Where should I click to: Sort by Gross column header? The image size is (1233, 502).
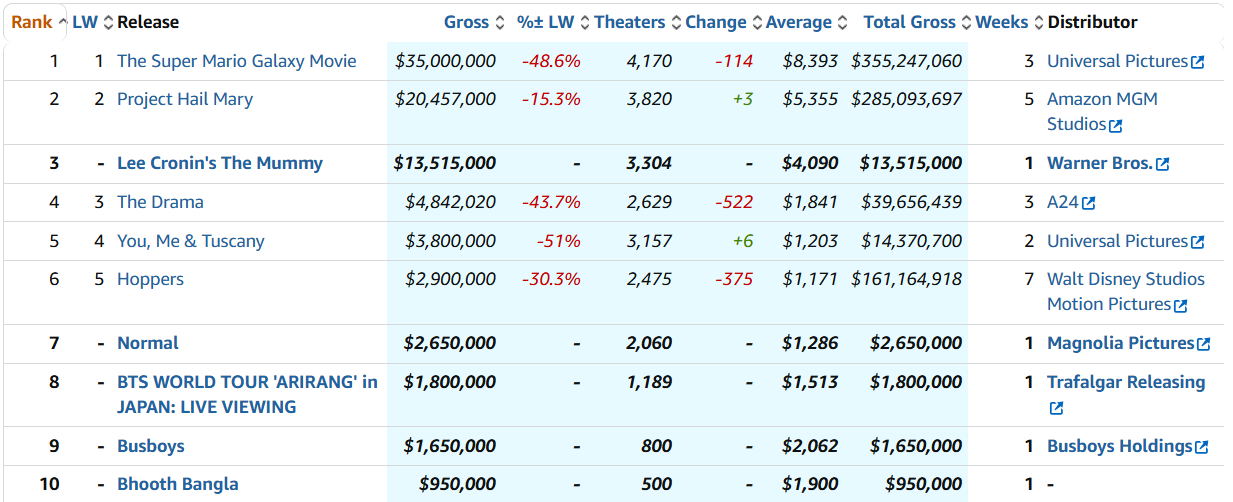466,22
